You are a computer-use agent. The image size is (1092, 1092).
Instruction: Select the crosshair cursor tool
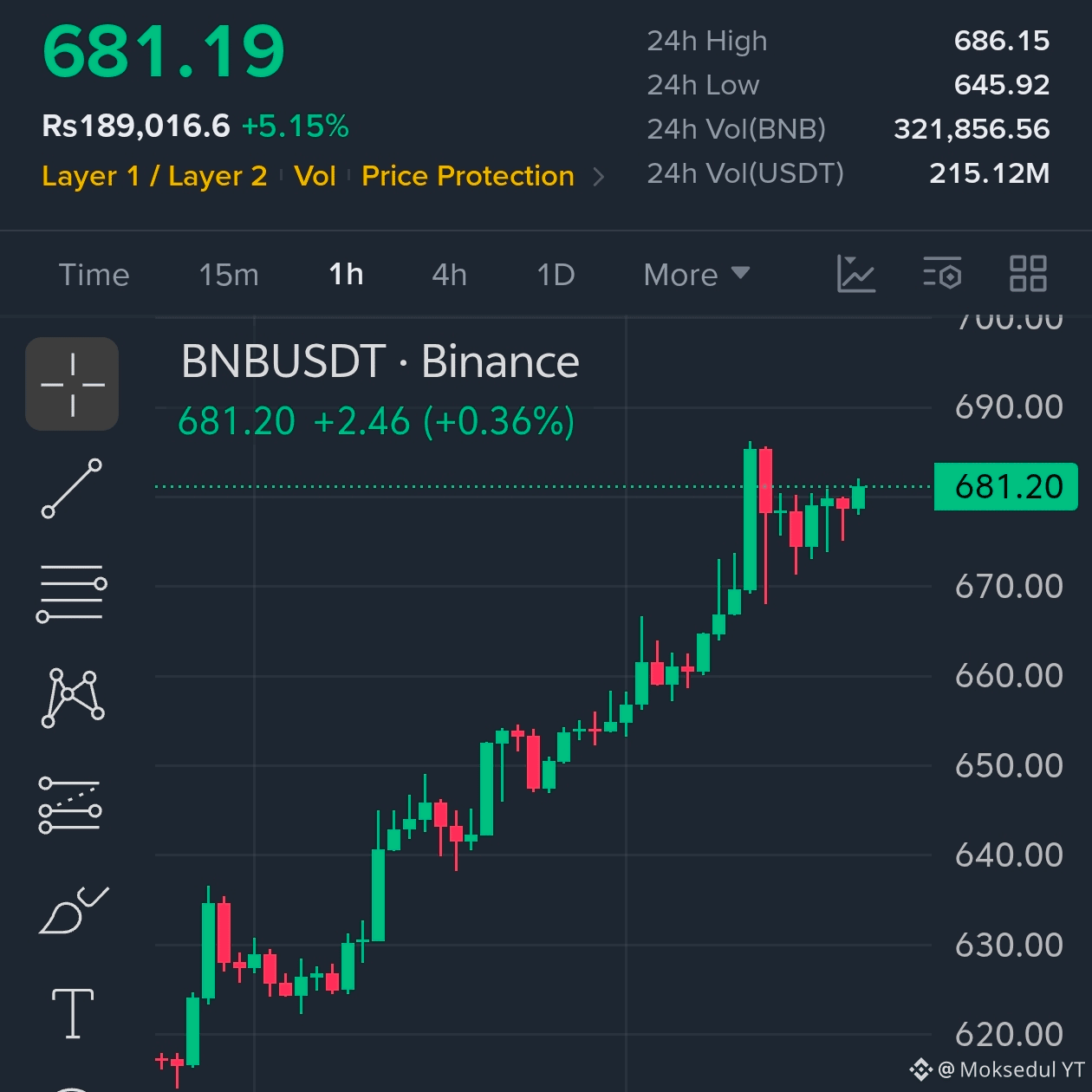[x=72, y=384]
